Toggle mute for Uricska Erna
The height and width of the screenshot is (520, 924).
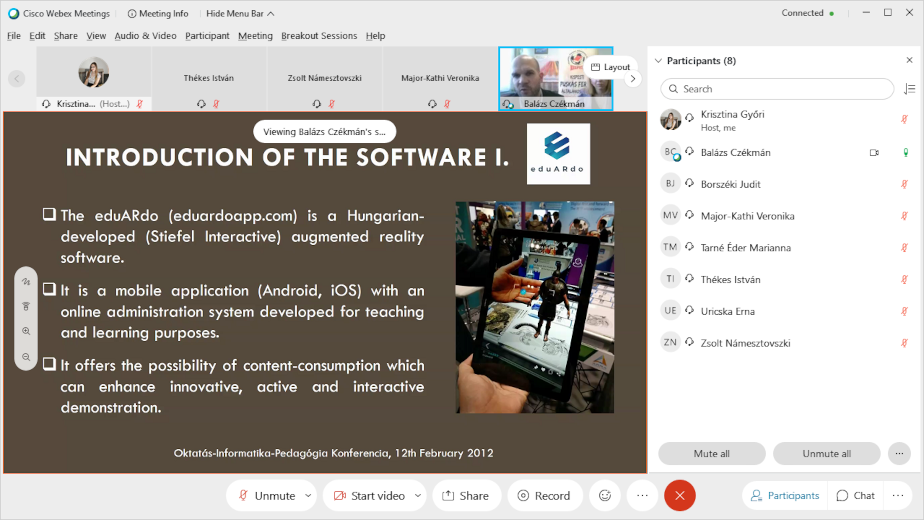pyautogui.click(x=904, y=312)
